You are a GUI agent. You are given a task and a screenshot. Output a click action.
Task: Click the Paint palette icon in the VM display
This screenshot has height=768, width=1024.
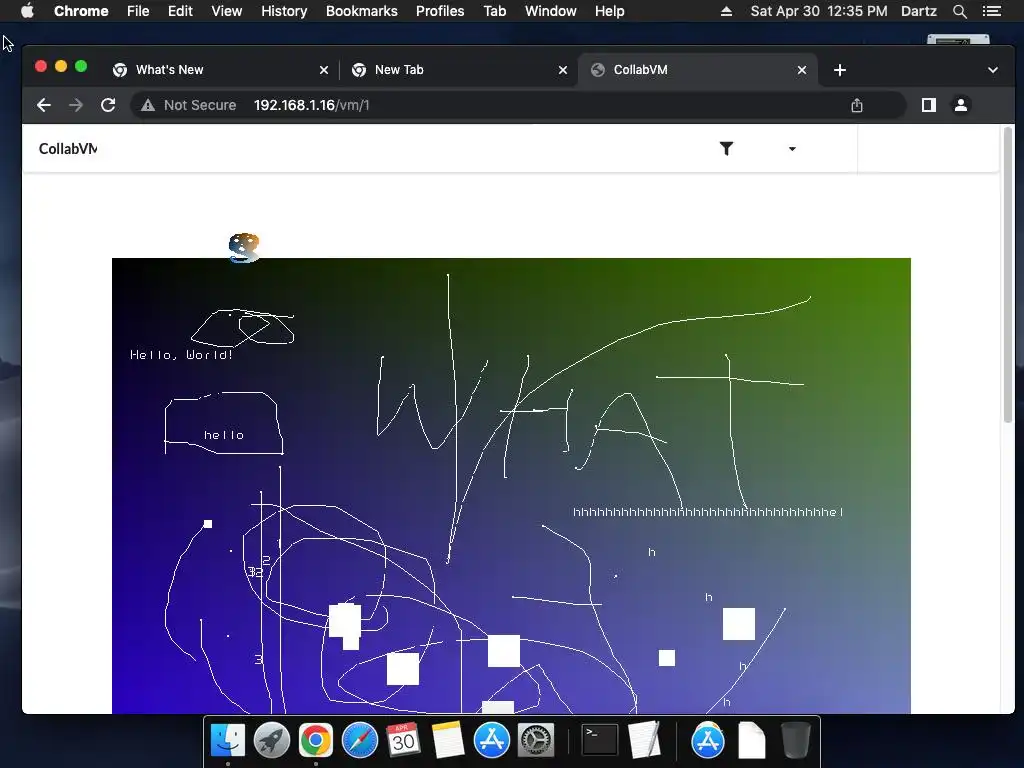click(x=244, y=248)
